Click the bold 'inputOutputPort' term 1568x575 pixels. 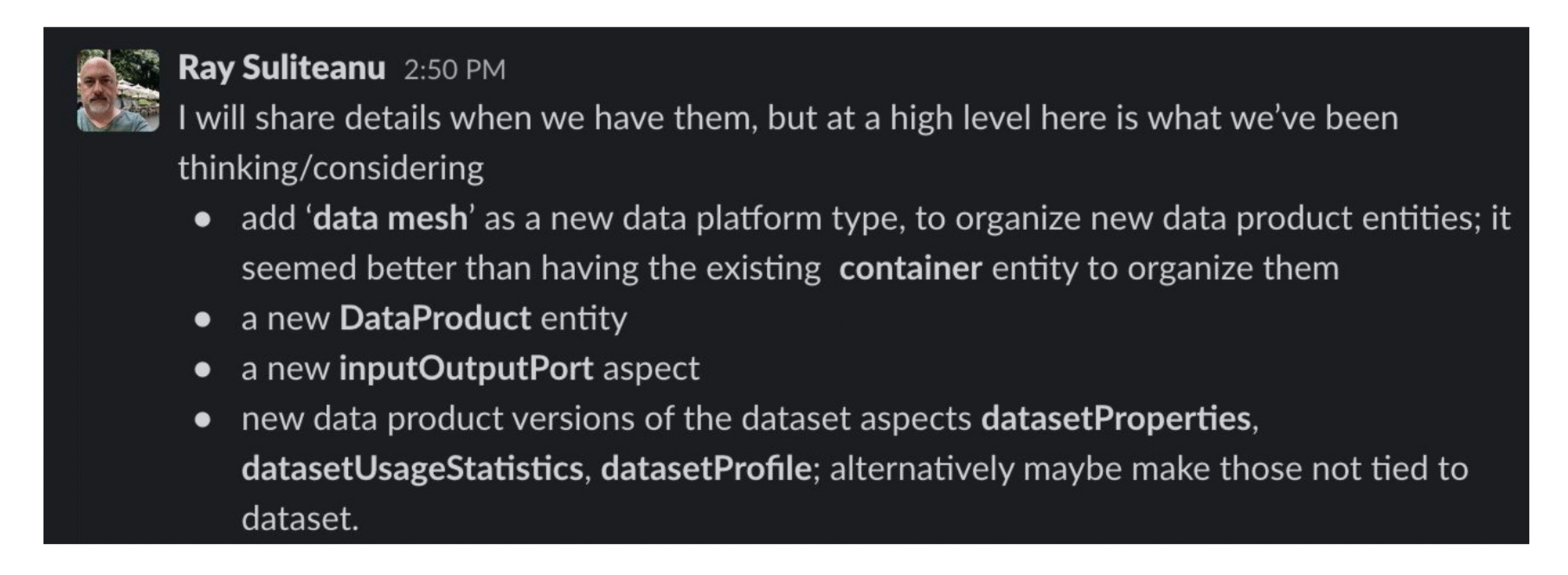point(466,369)
